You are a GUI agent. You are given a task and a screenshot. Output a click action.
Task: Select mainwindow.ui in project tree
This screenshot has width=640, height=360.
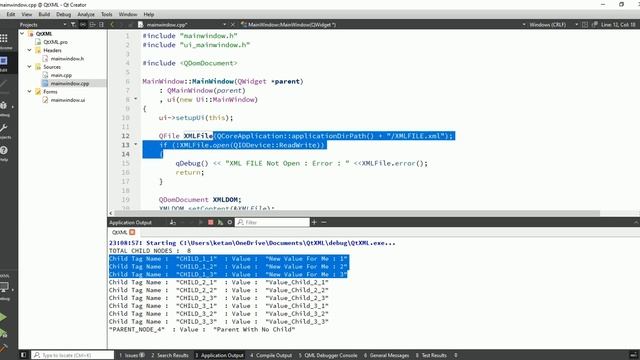pos(68,100)
